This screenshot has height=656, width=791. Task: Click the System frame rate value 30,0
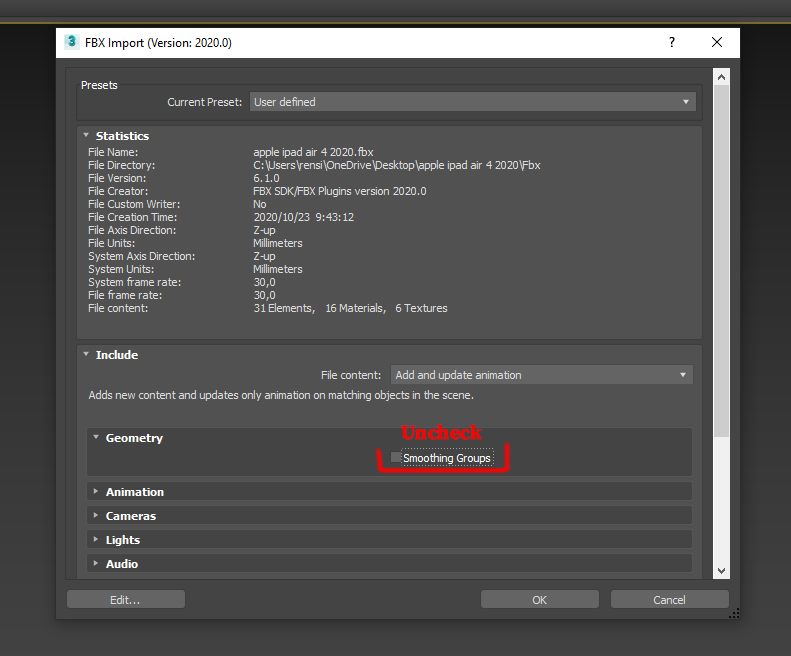pos(264,282)
